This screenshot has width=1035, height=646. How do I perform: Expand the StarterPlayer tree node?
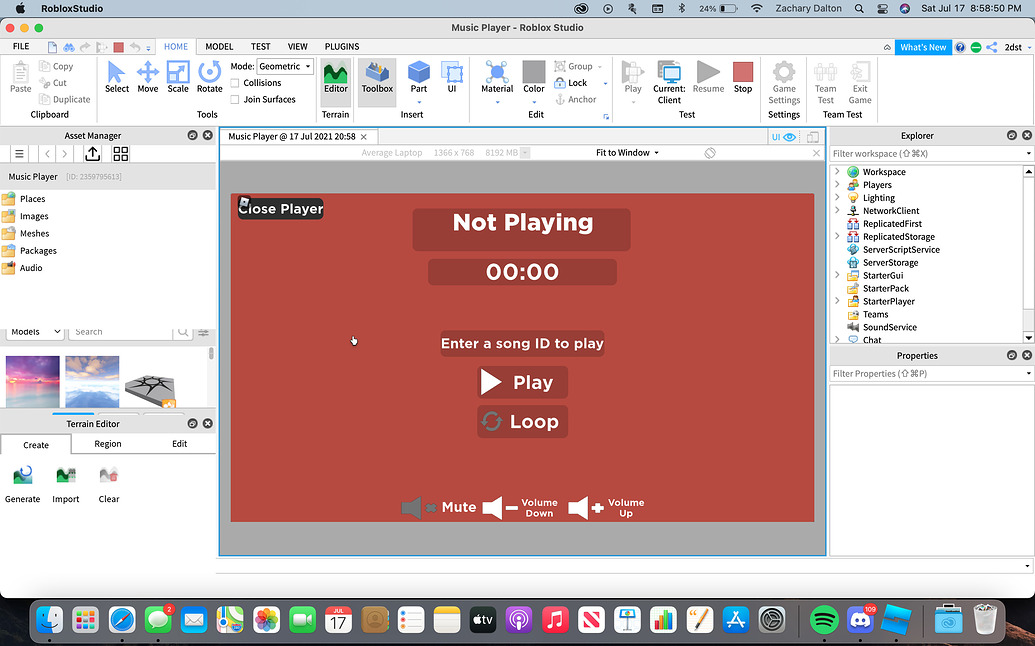coord(837,301)
